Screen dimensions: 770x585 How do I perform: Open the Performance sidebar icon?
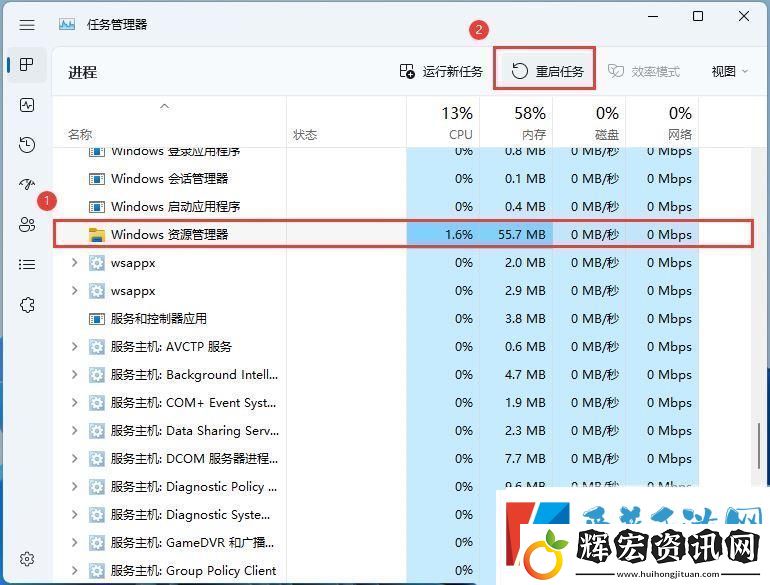coord(27,105)
